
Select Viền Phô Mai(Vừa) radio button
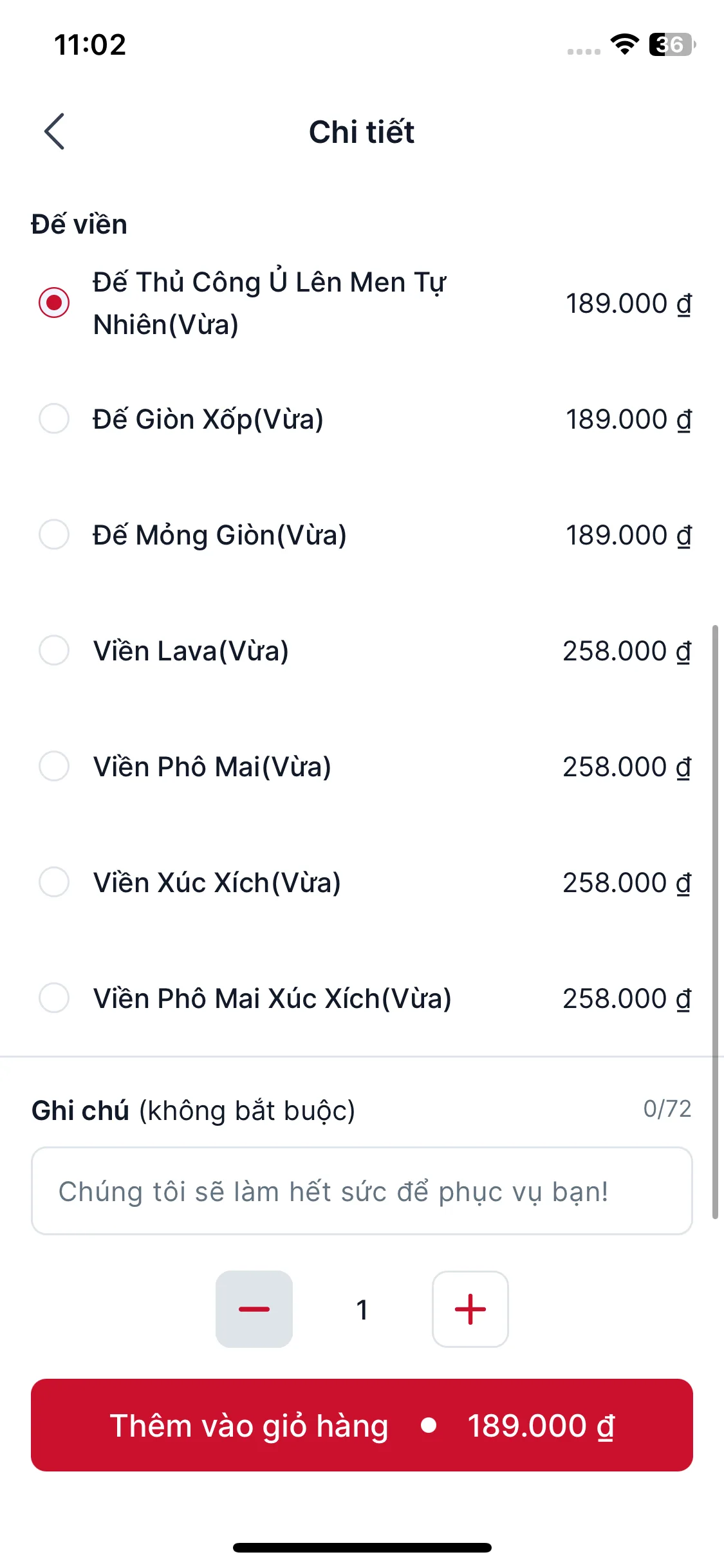pos(54,766)
